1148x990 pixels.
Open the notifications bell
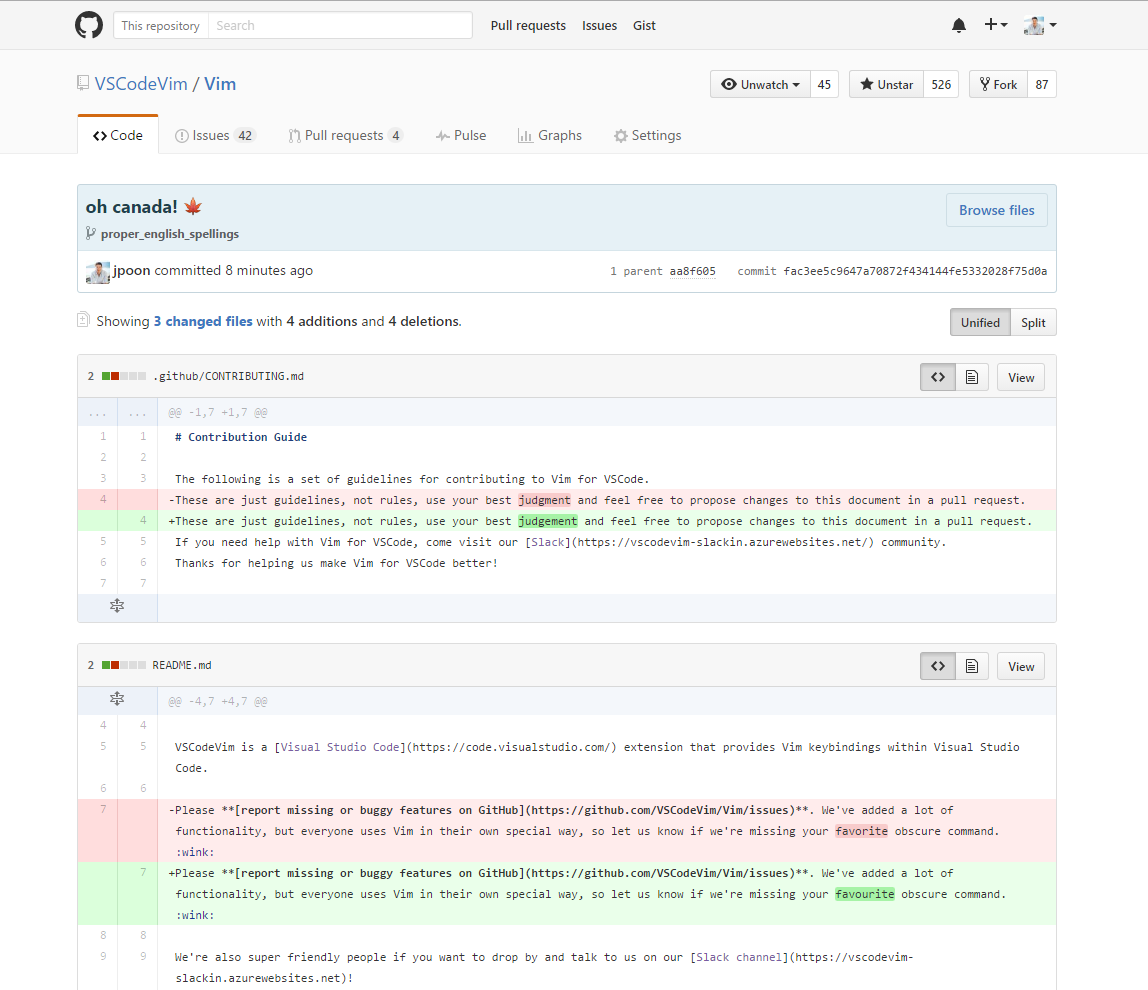959,25
